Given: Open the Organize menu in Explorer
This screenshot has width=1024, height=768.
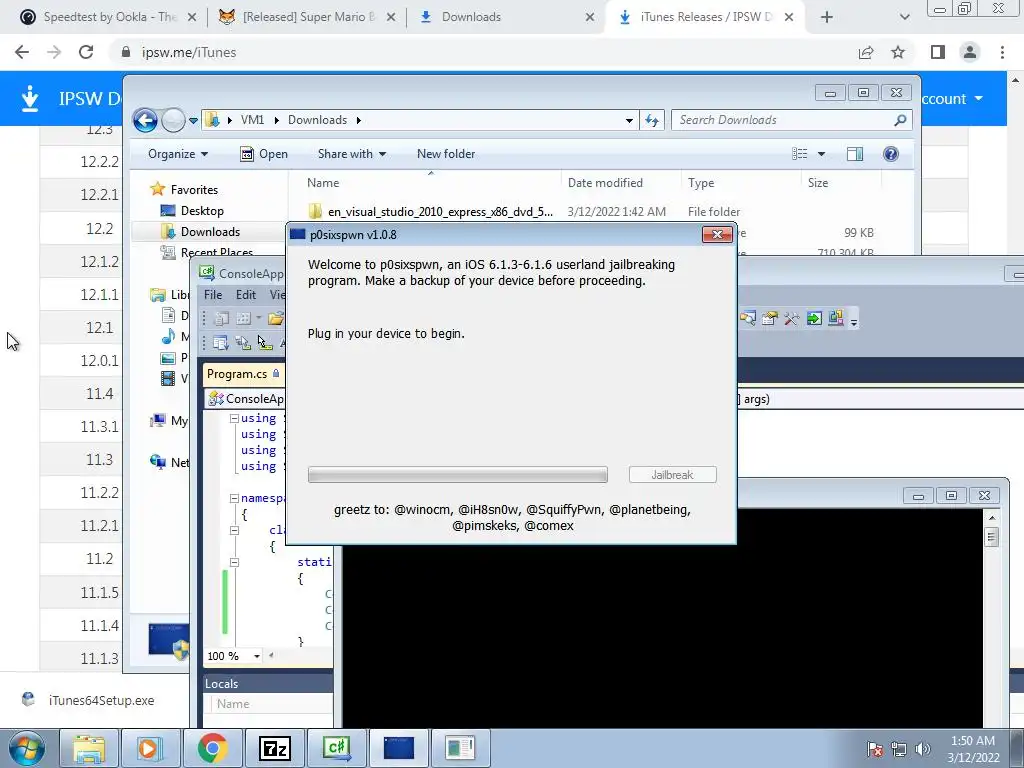Looking at the screenshot, I should click(178, 154).
